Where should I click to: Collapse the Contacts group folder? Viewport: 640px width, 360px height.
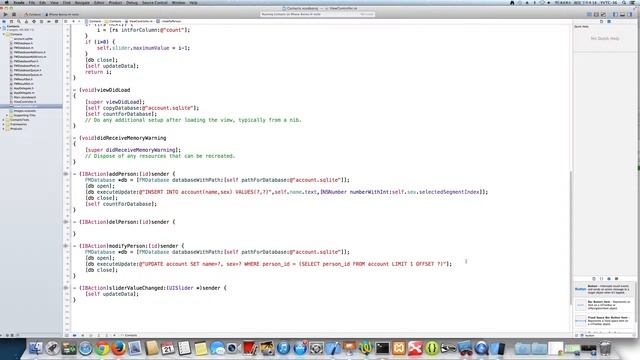(x=4, y=34)
